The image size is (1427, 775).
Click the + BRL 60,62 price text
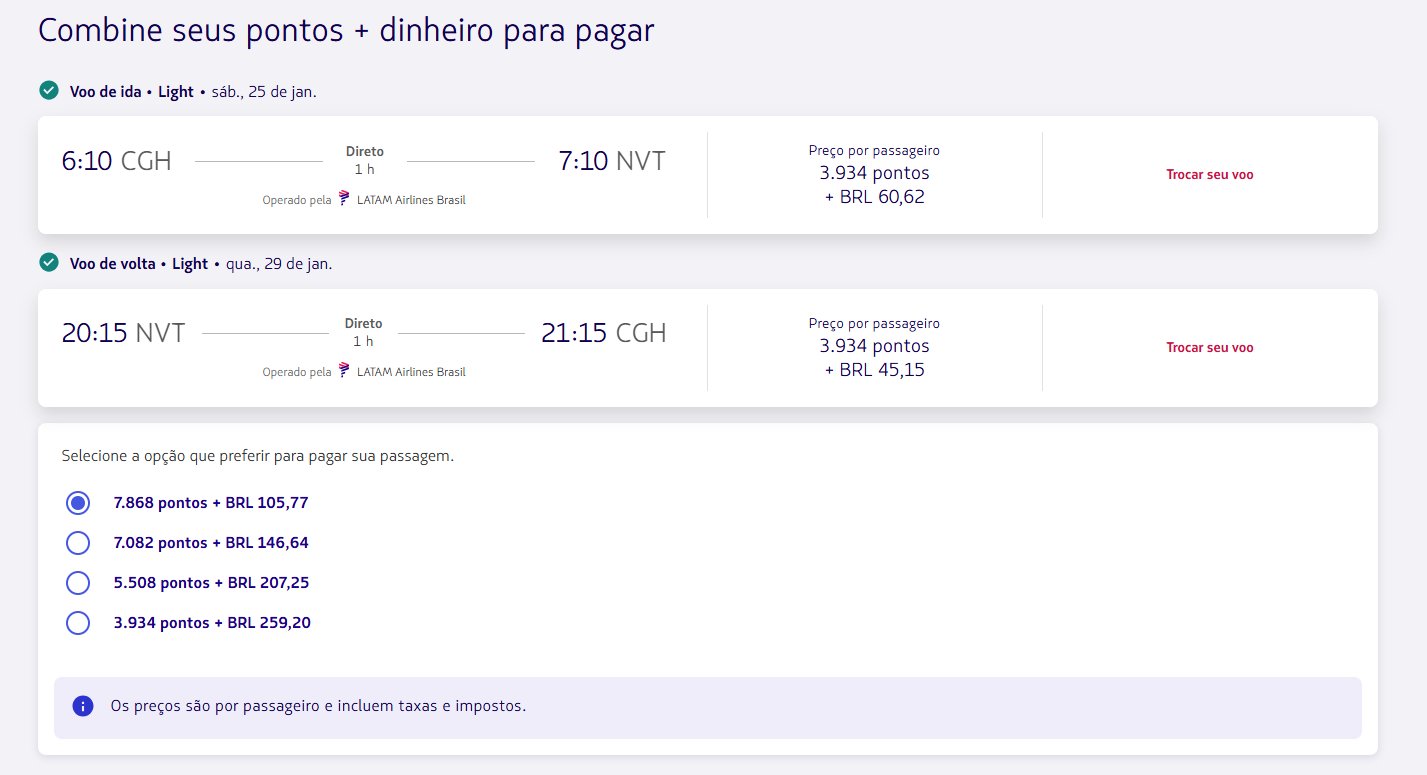[874, 197]
